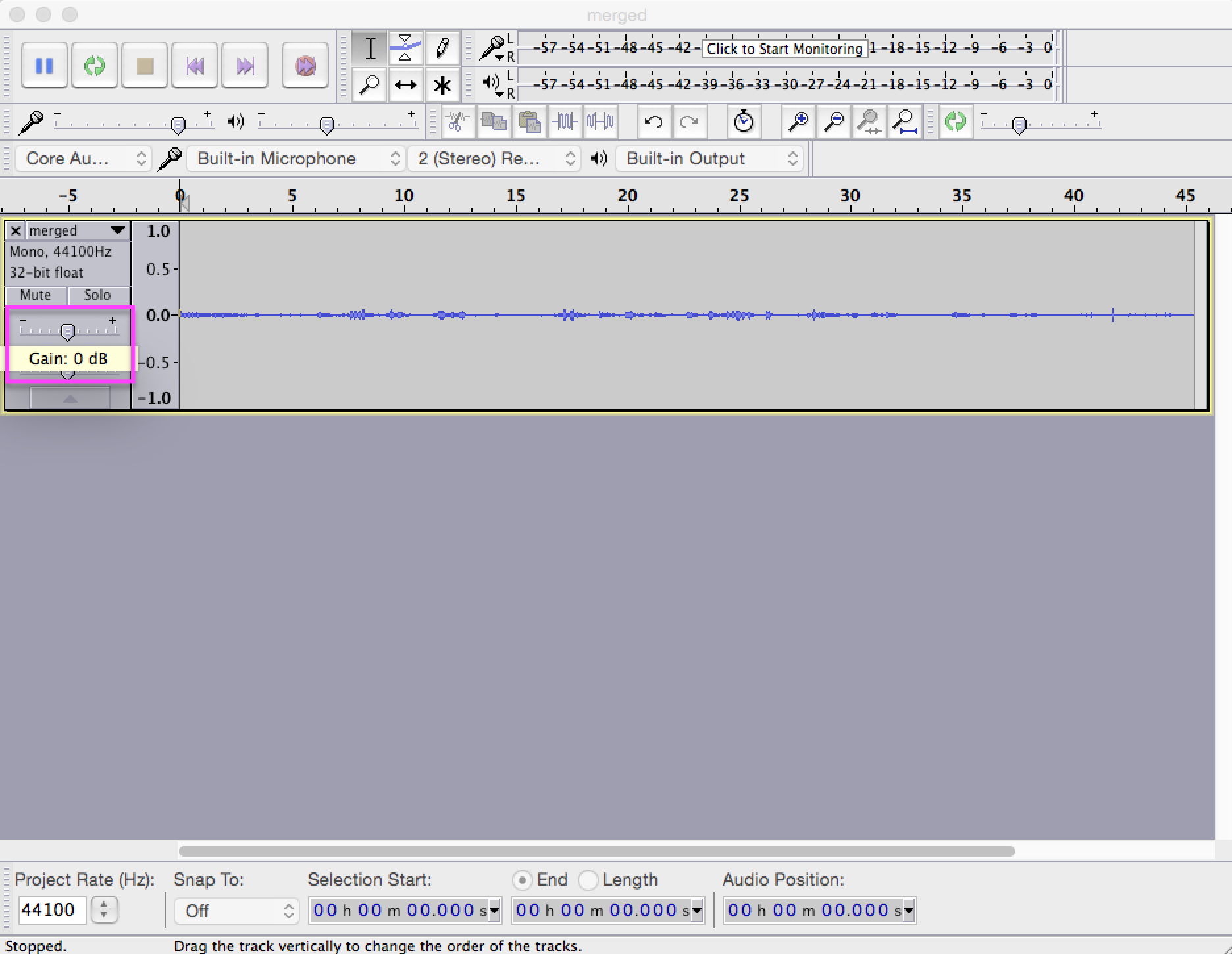1232x954 pixels.
Task: Choose the Time Shift tool
Action: (x=405, y=85)
